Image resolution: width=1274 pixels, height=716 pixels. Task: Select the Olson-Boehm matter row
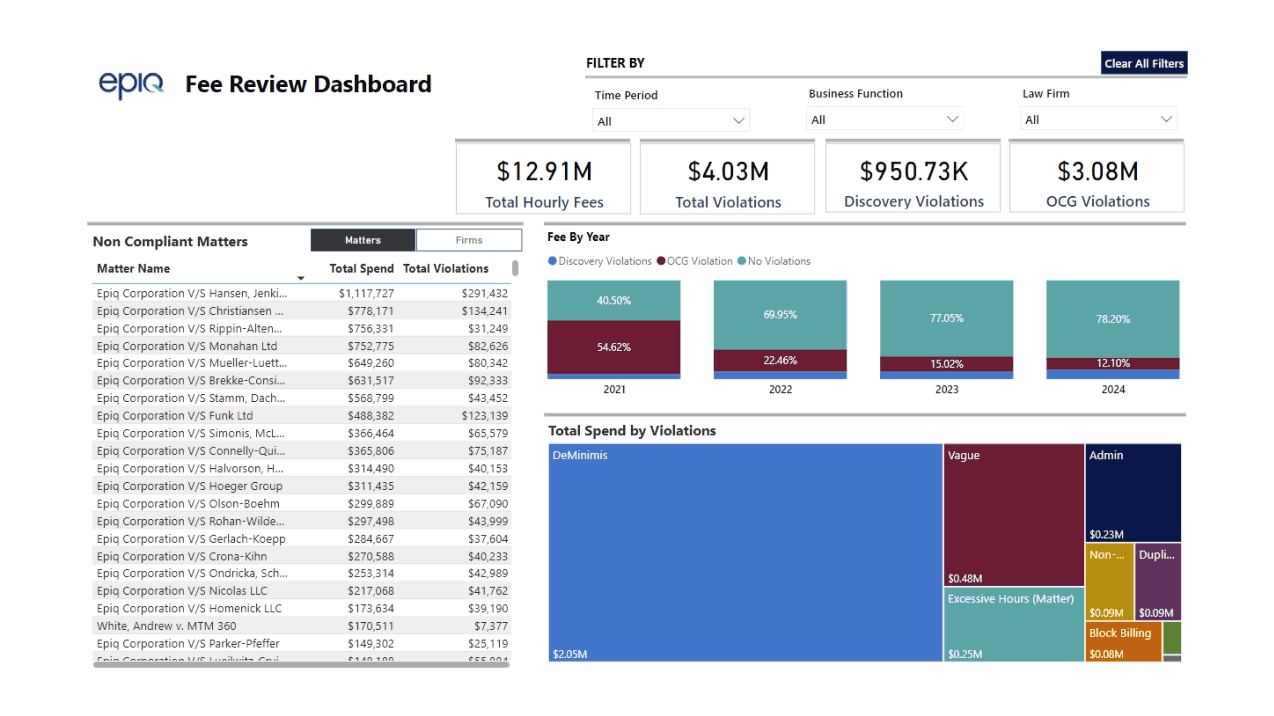pos(301,504)
